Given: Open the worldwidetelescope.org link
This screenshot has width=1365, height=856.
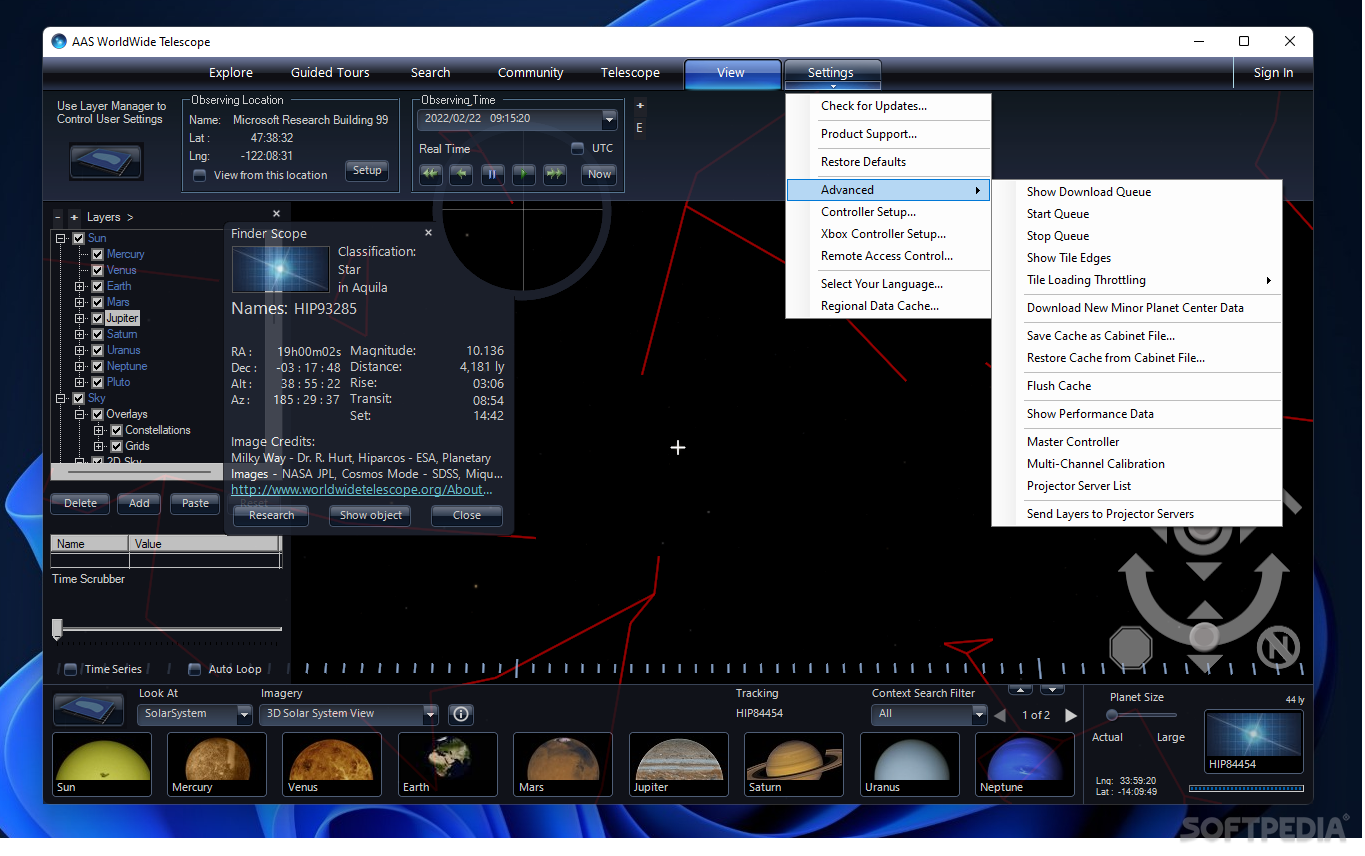Looking at the screenshot, I should pyautogui.click(x=362, y=490).
